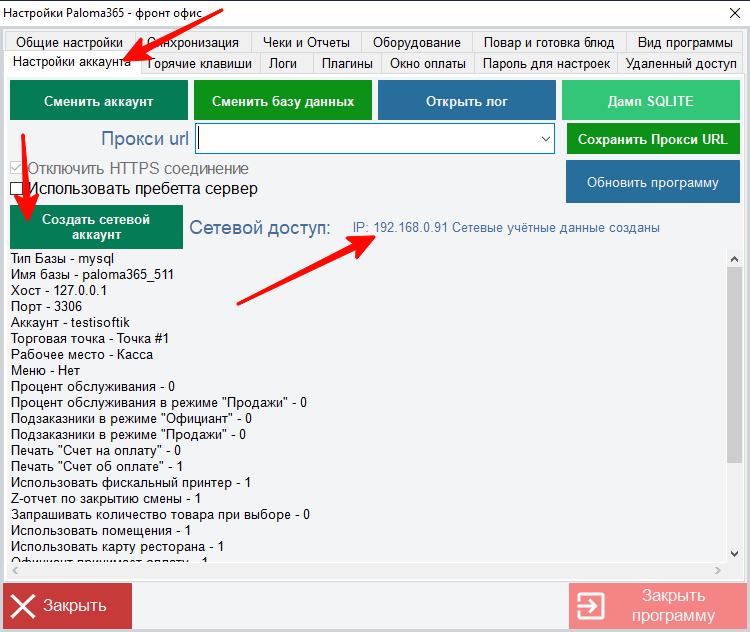The width and height of the screenshot is (750, 632).
Task: Close the settings window with title bar X
Action: [735, 13]
